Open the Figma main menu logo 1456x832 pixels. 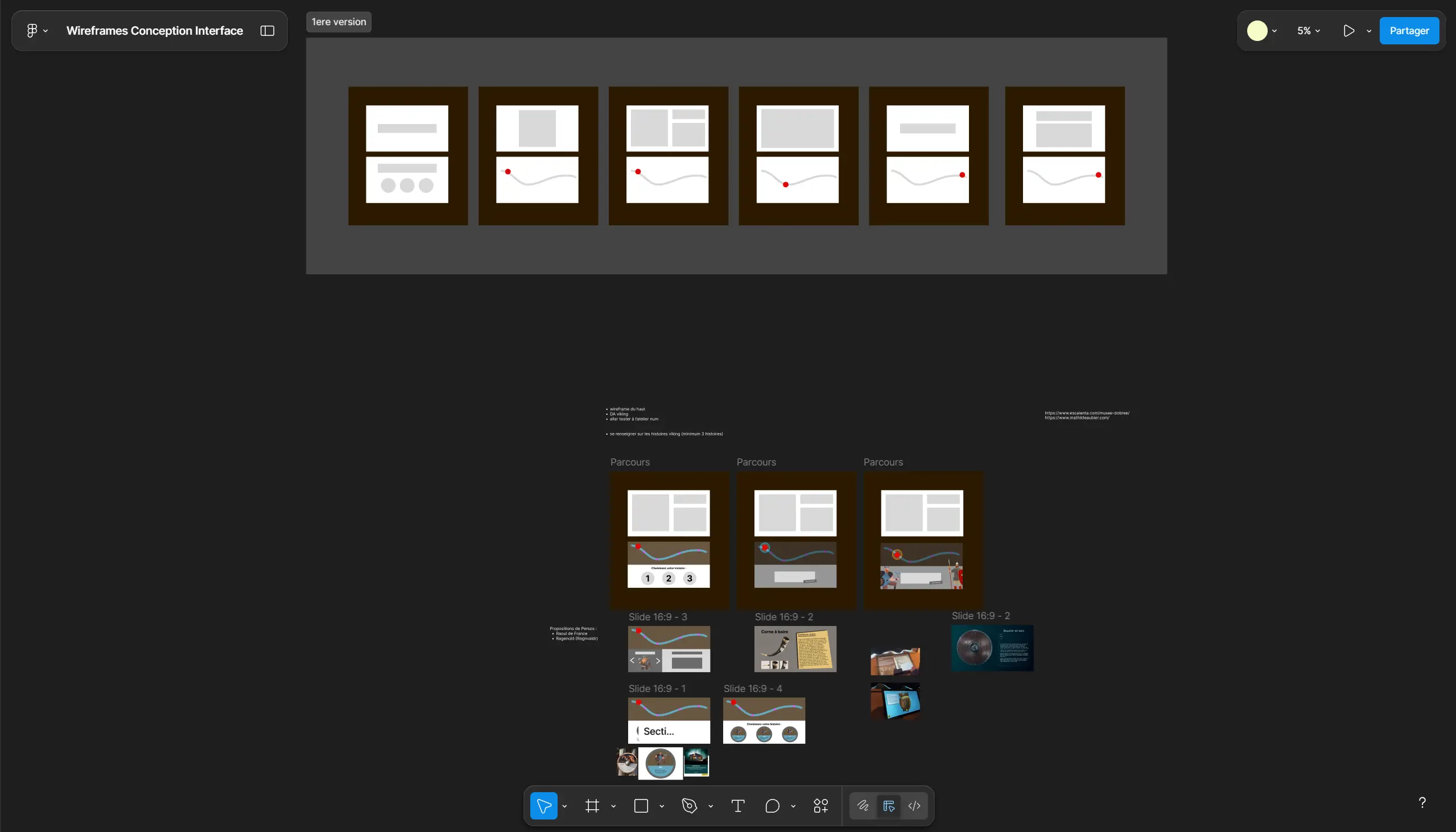point(32,31)
